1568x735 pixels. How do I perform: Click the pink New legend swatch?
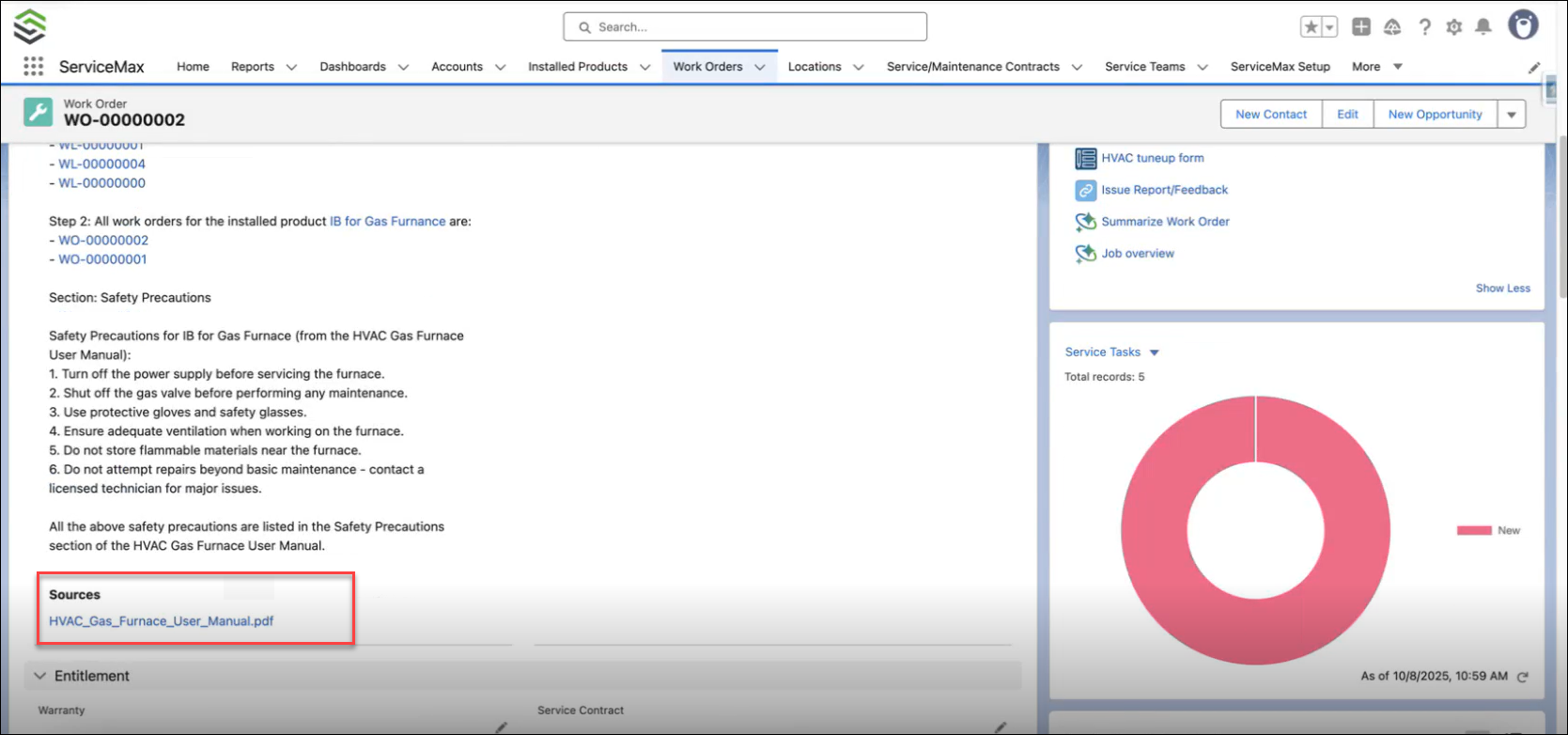tap(1474, 531)
